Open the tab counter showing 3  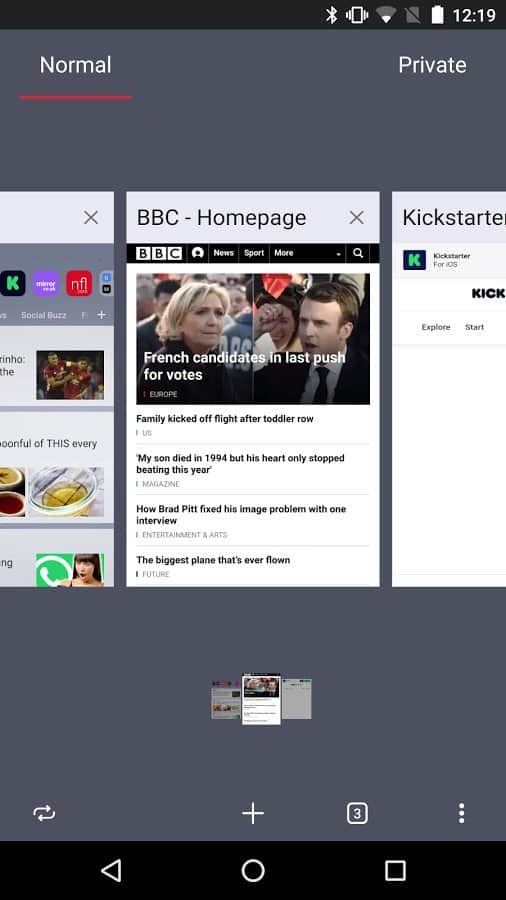tap(357, 813)
